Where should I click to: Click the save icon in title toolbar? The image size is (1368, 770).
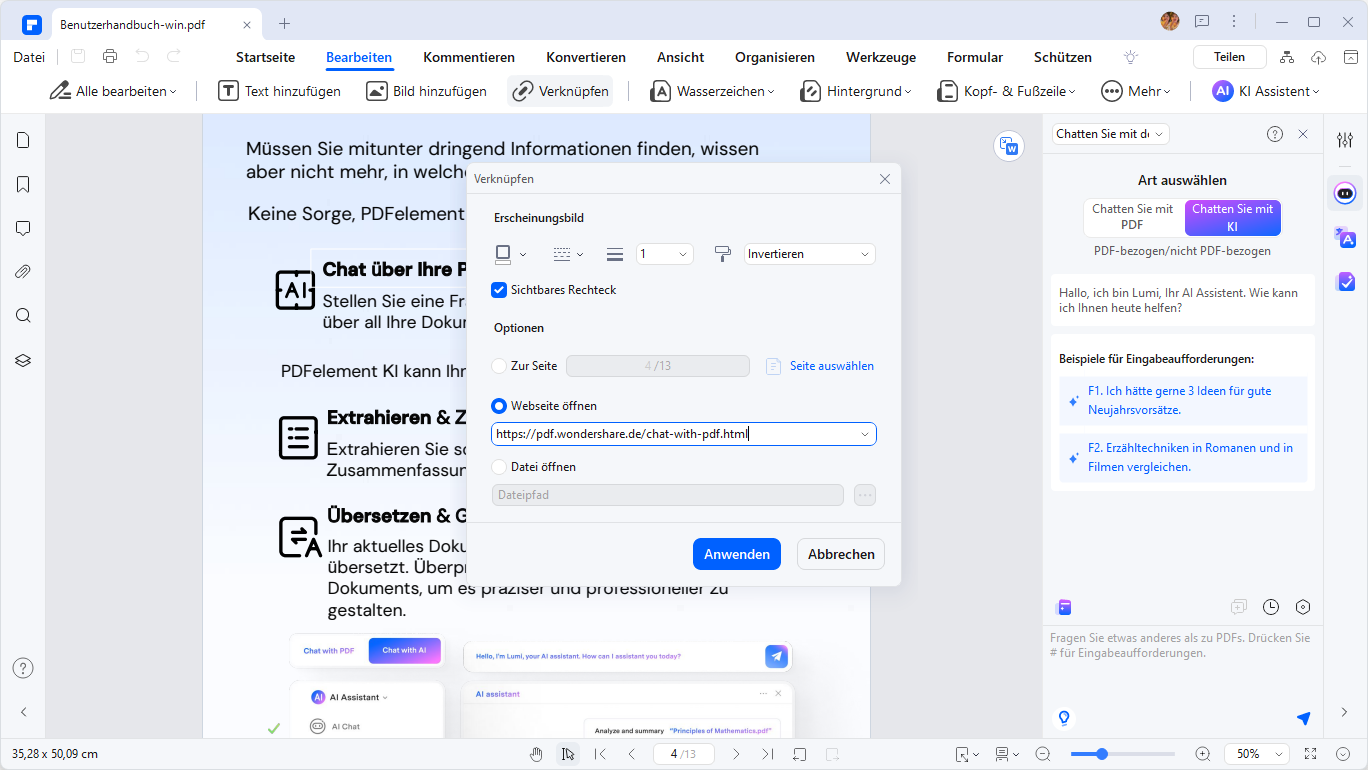[x=78, y=57]
